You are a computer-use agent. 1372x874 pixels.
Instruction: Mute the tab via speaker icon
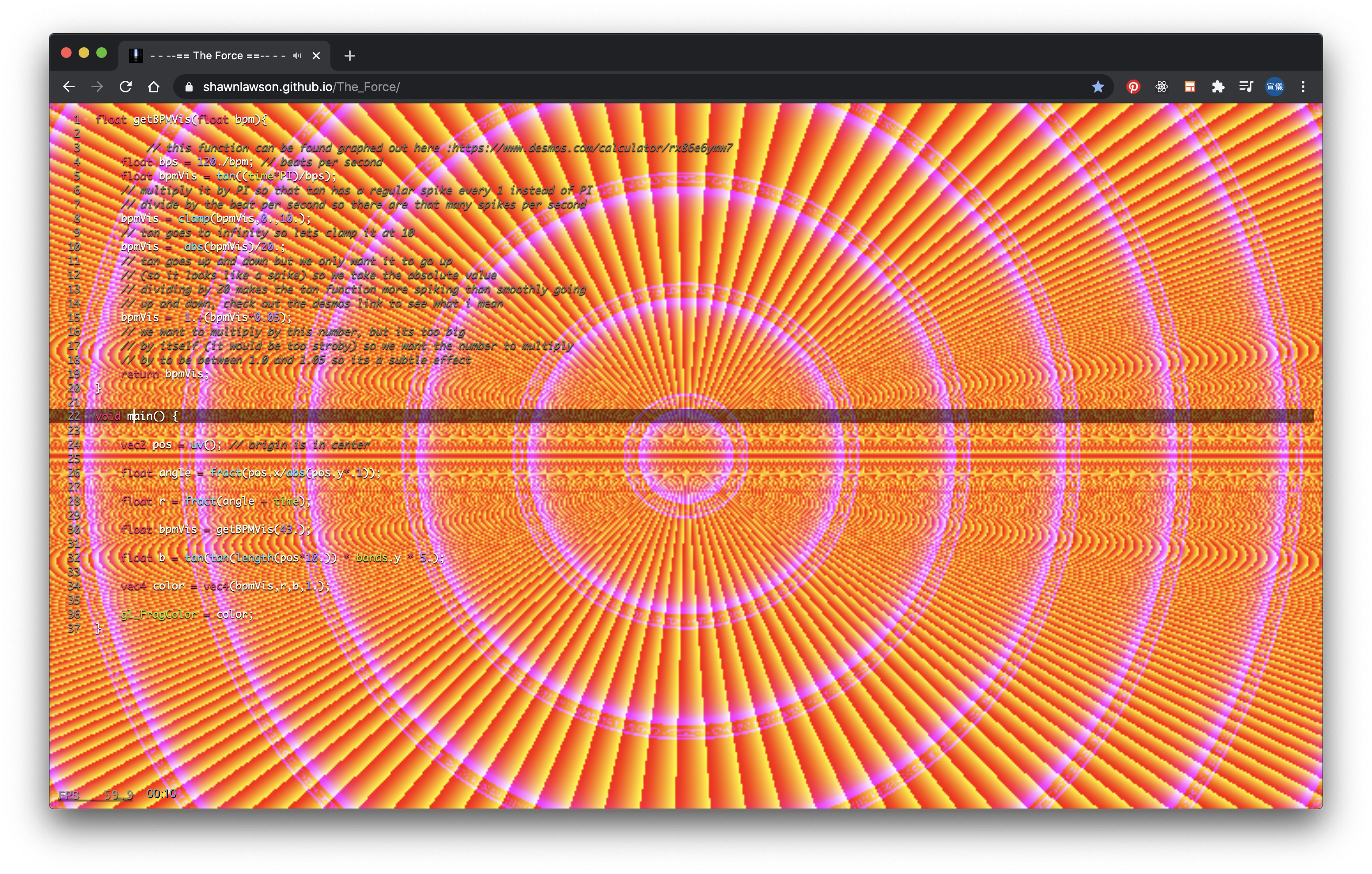point(297,55)
